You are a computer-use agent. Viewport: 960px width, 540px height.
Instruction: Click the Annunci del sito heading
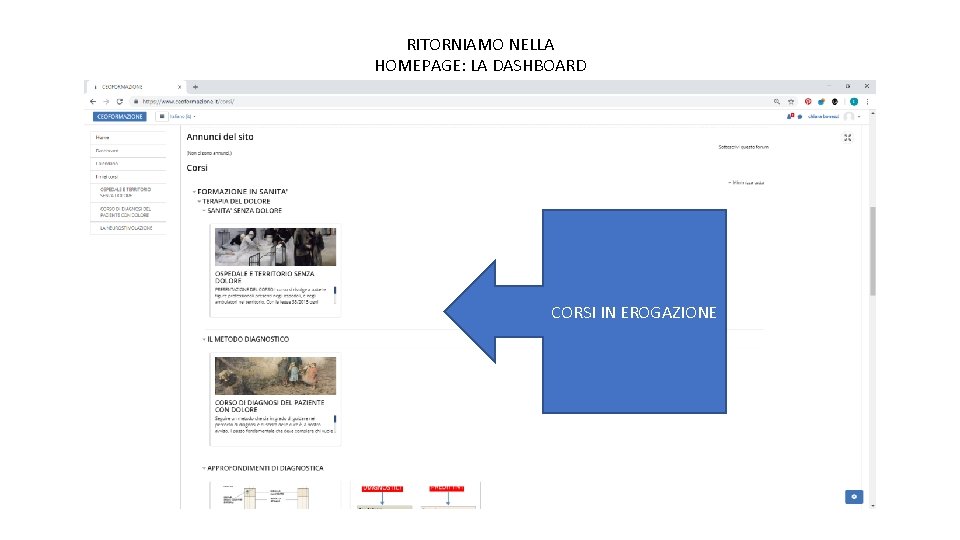click(220, 137)
